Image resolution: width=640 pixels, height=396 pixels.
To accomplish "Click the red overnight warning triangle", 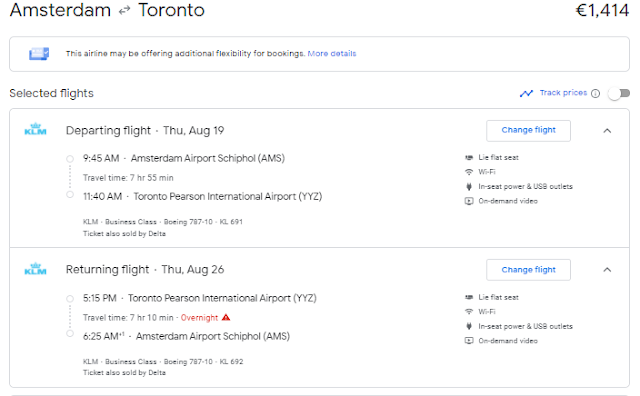I will coord(226,317).
